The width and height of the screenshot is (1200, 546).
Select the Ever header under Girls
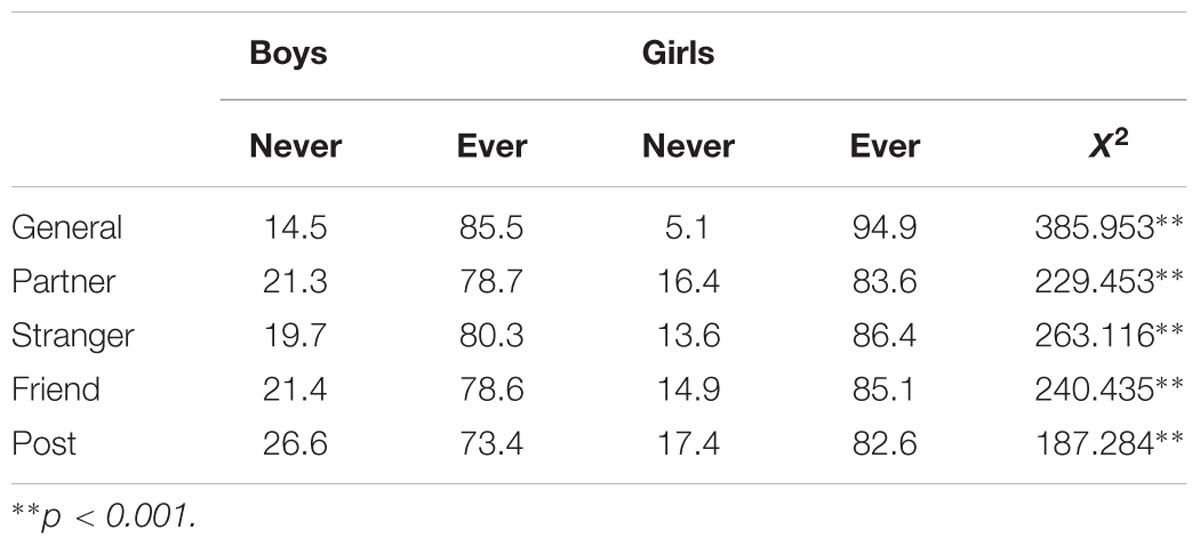pyautogui.click(x=883, y=147)
